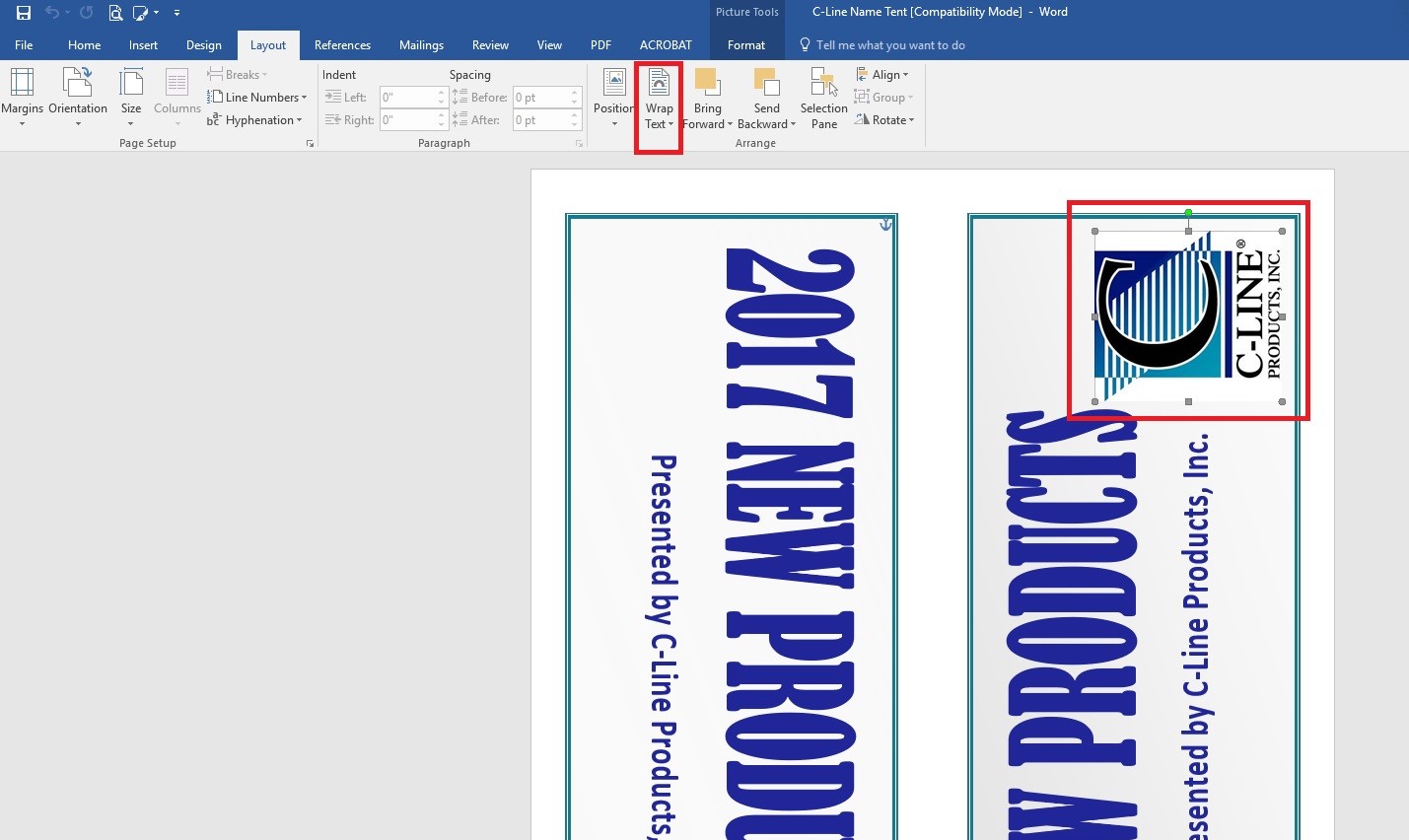Image resolution: width=1409 pixels, height=840 pixels.
Task: Open the Rotate objects menu
Action: [884, 120]
